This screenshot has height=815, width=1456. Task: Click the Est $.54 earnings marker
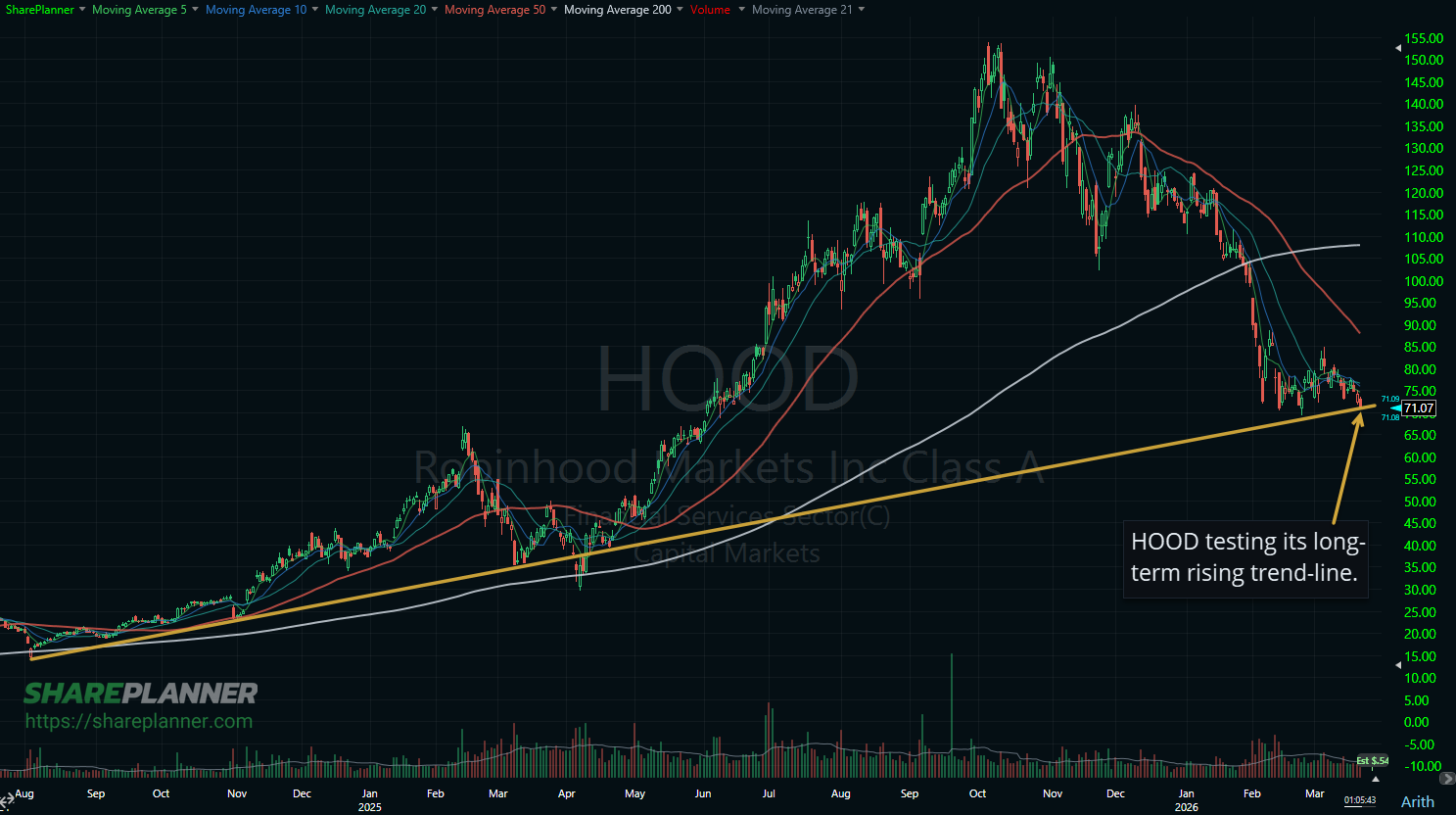[x=1374, y=760]
